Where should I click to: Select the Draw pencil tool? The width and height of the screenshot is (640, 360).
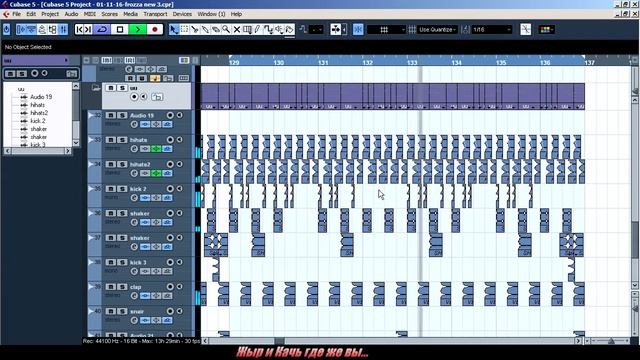[x=258, y=29]
